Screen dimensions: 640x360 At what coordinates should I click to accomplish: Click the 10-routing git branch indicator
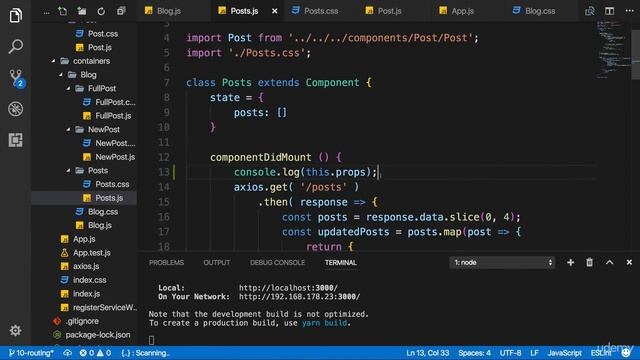(x=31, y=353)
